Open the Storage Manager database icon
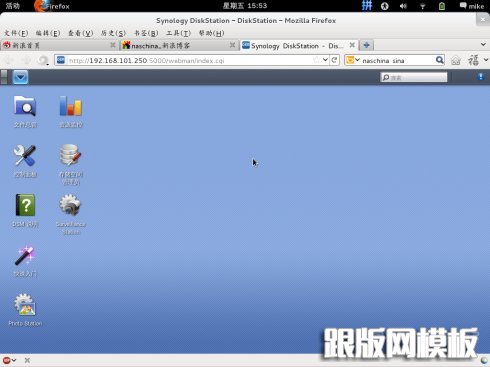 click(70, 155)
